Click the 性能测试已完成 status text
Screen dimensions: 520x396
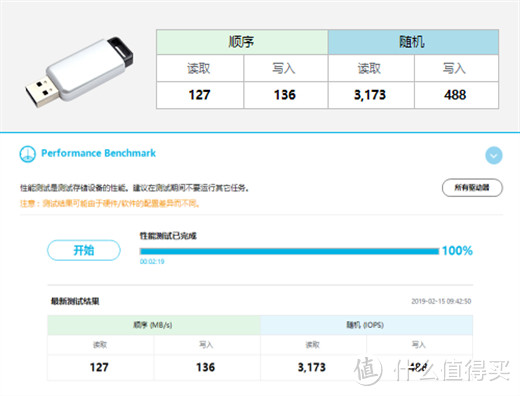coord(168,236)
